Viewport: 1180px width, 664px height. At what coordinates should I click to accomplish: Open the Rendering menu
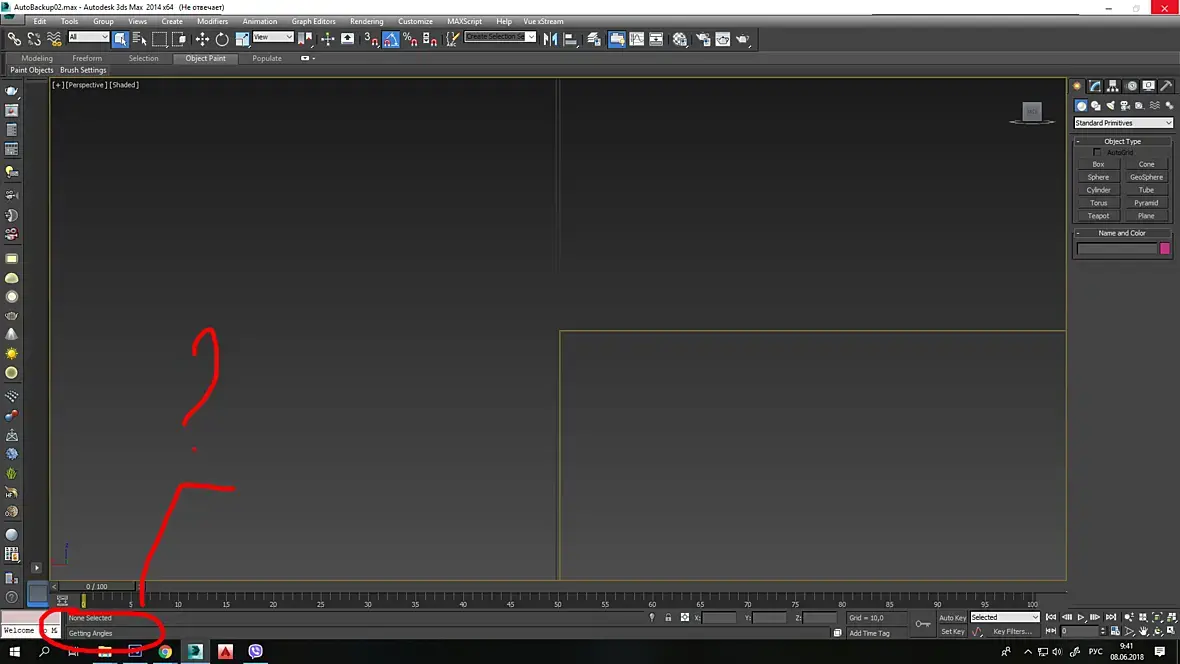point(366,21)
